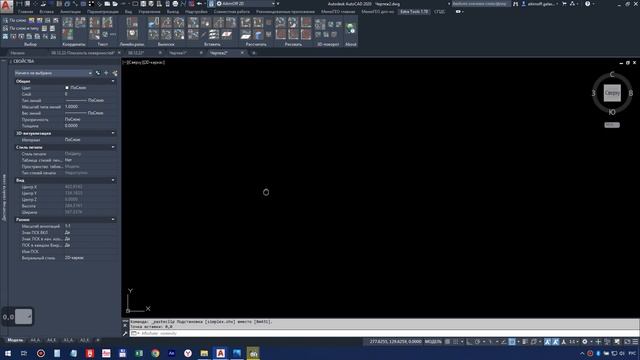Image resolution: width=640 pixels, height=360 pixels.
Task: Click the workspace switching gear icon in status bar
Action: [x=584, y=342]
